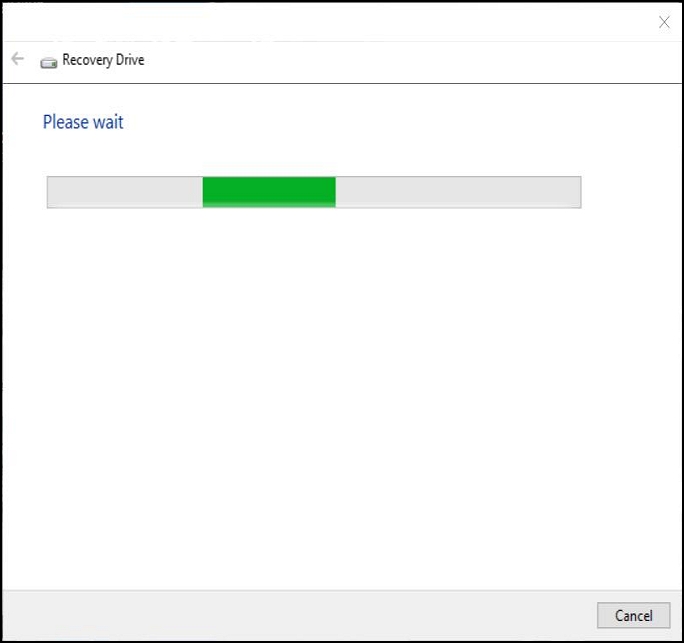Click the empty white area below progress bar

coord(342,393)
